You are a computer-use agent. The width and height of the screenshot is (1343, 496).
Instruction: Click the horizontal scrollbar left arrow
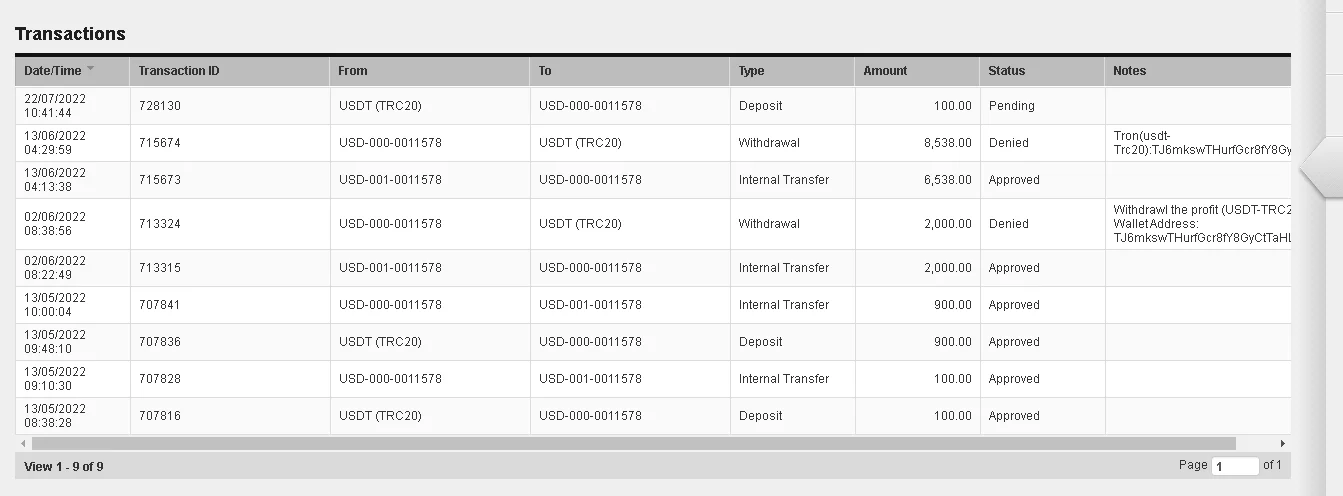(22, 443)
